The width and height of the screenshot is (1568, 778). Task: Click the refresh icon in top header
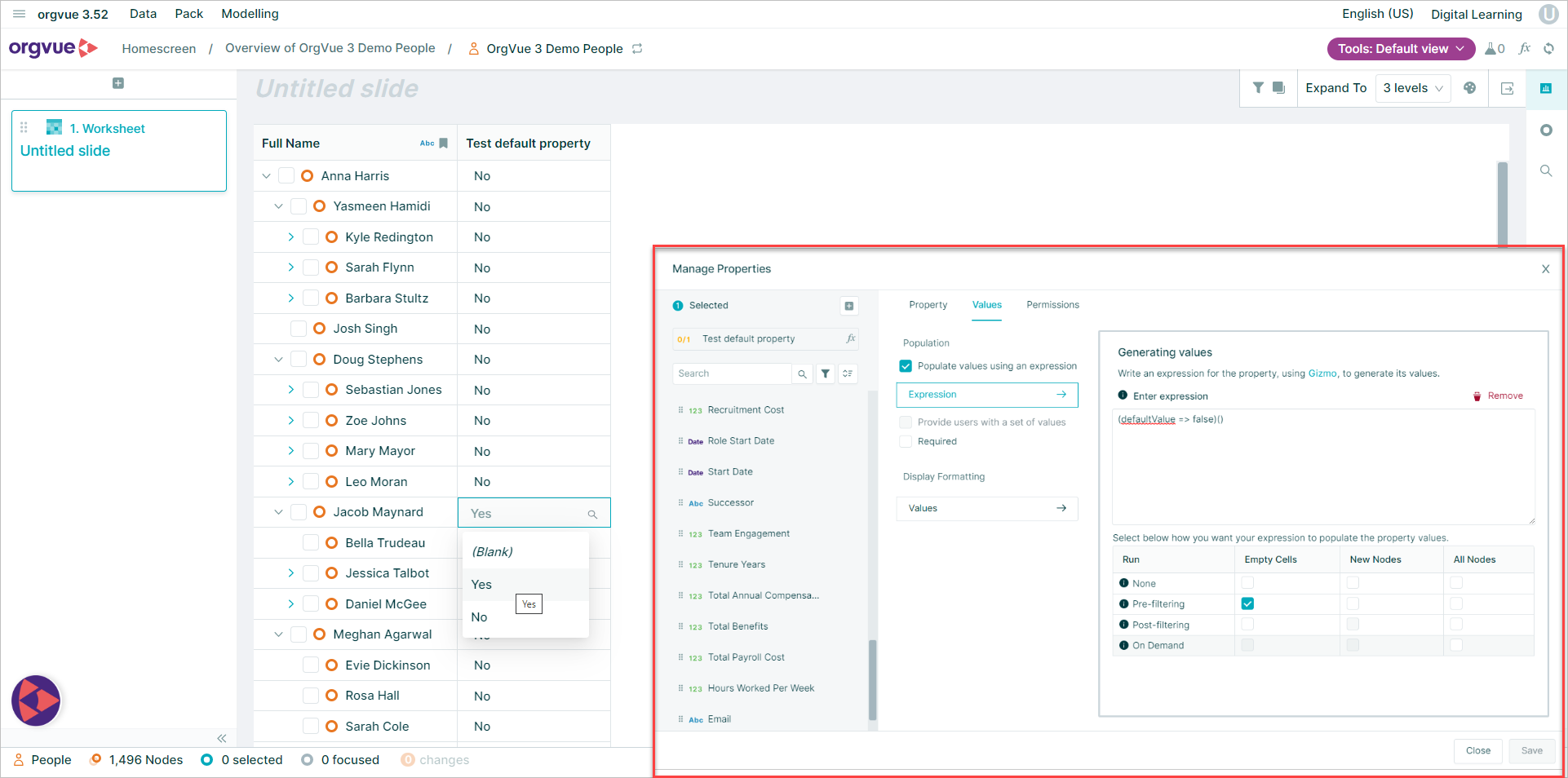pyautogui.click(x=1548, y=49)
